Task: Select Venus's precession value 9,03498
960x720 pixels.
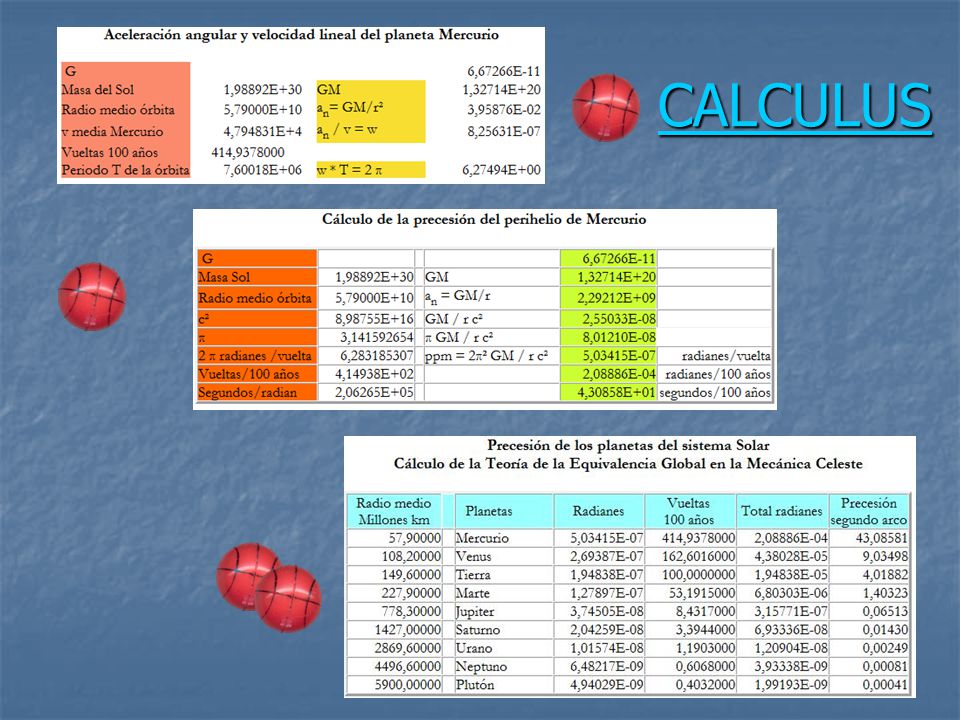Action: tap(885, 556)
